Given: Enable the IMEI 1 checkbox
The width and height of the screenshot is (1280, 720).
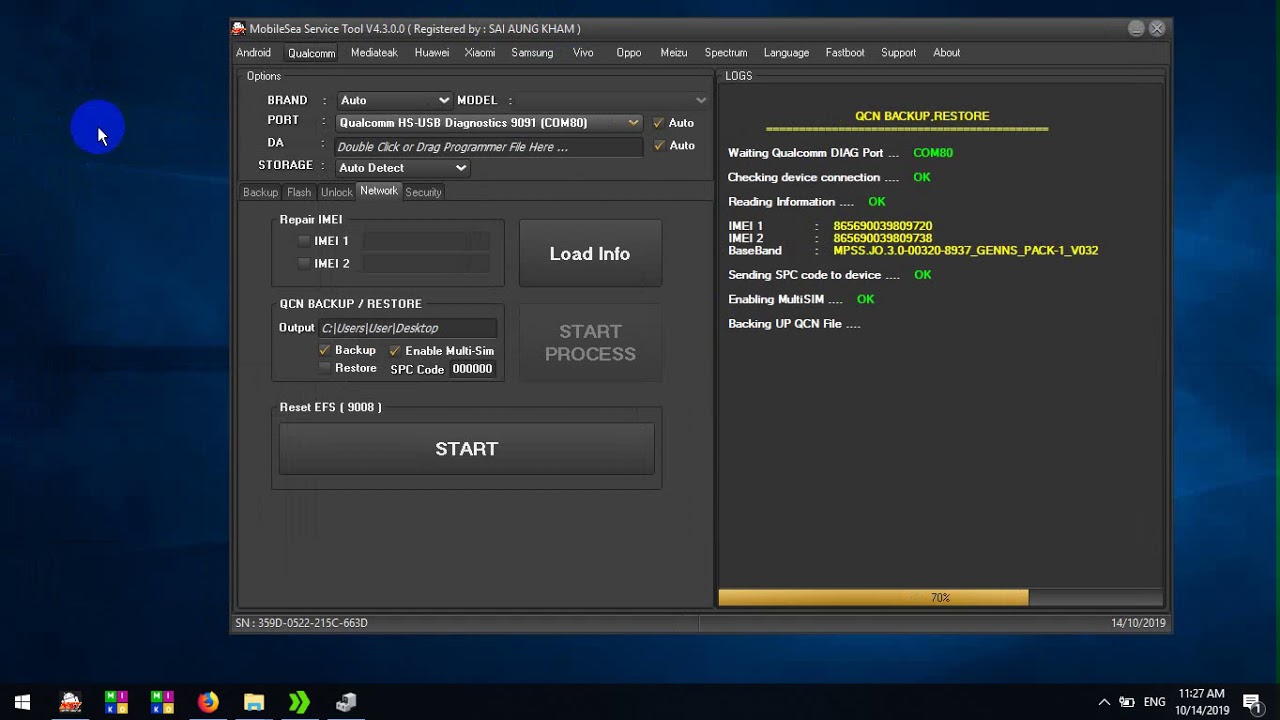Looking at the screenshot, I should click(304, 241).
